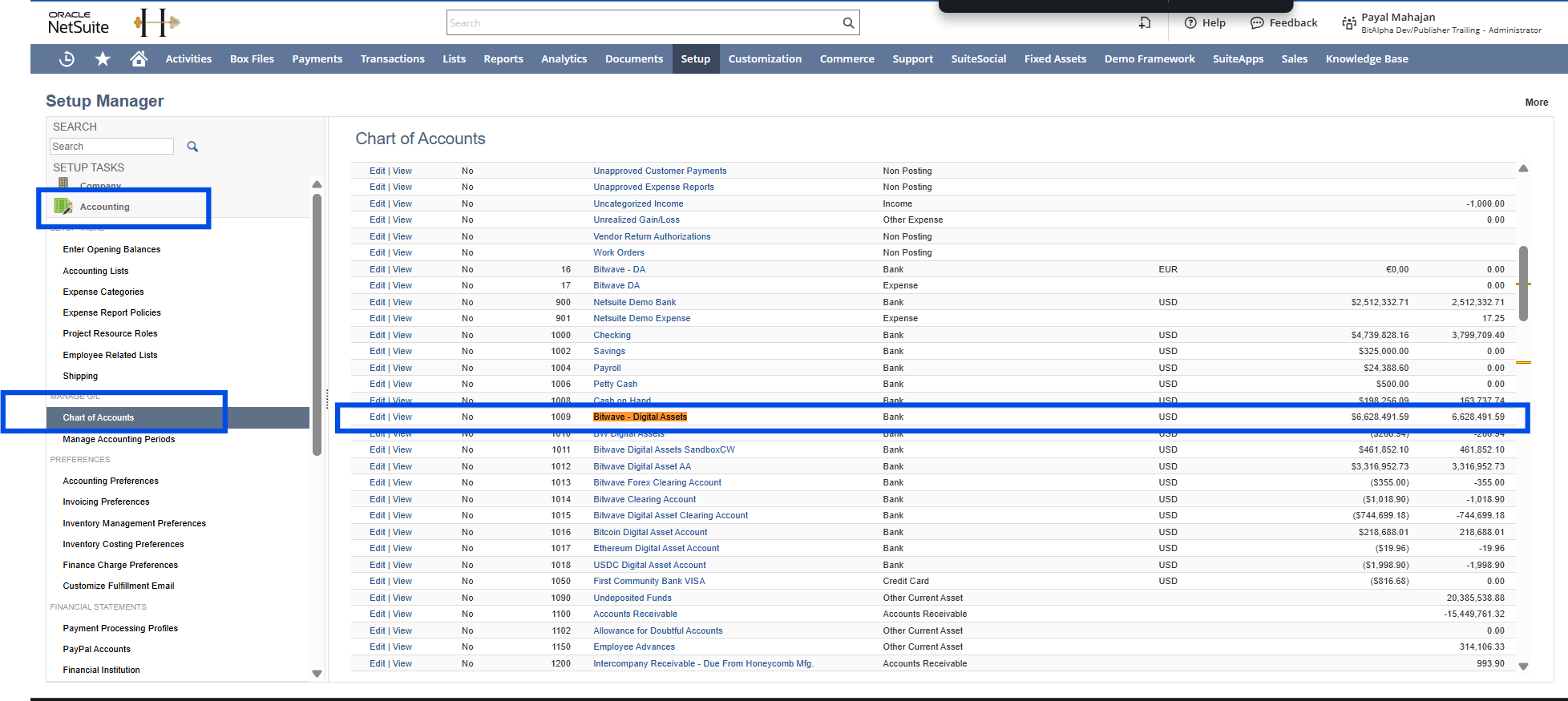This screenshot has width=1568, height=701.
Task: Open Ethereum Digital Asset Account
Action: 656,548
